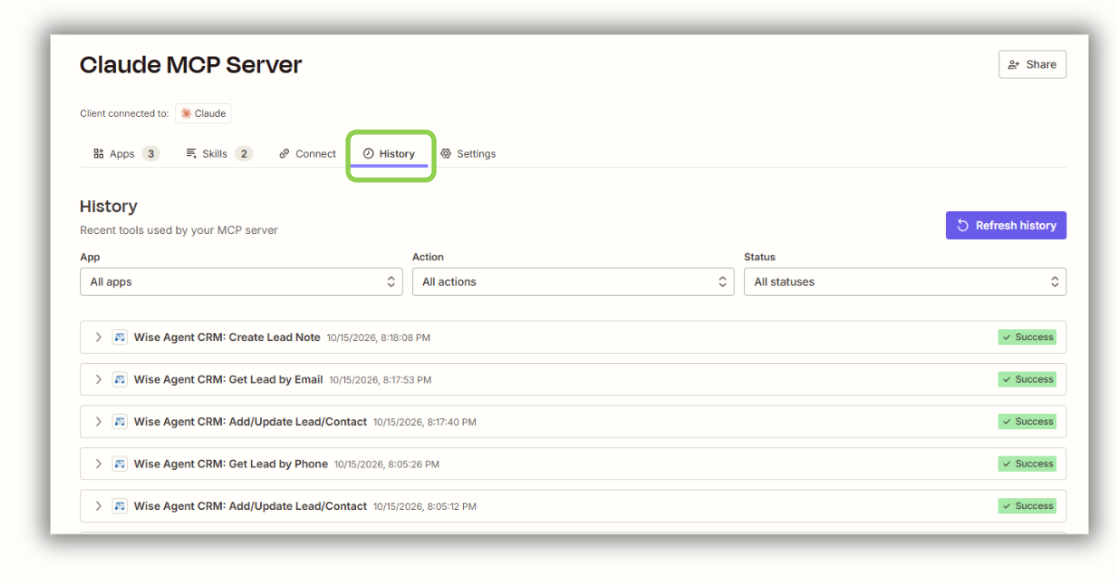Expand the Get Lead by Email entry
This screenshot has height=583, width=1117.
tap(98, 379)
